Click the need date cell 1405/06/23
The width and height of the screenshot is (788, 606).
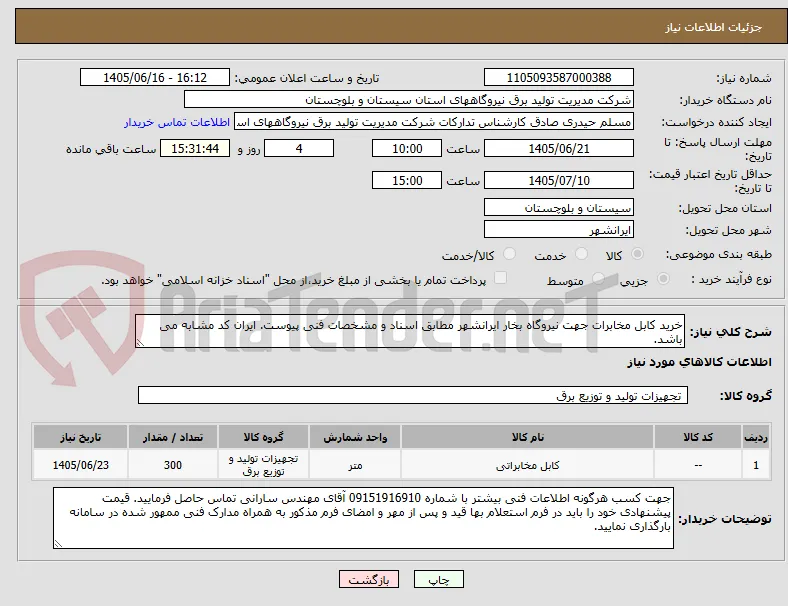[80, 465]
